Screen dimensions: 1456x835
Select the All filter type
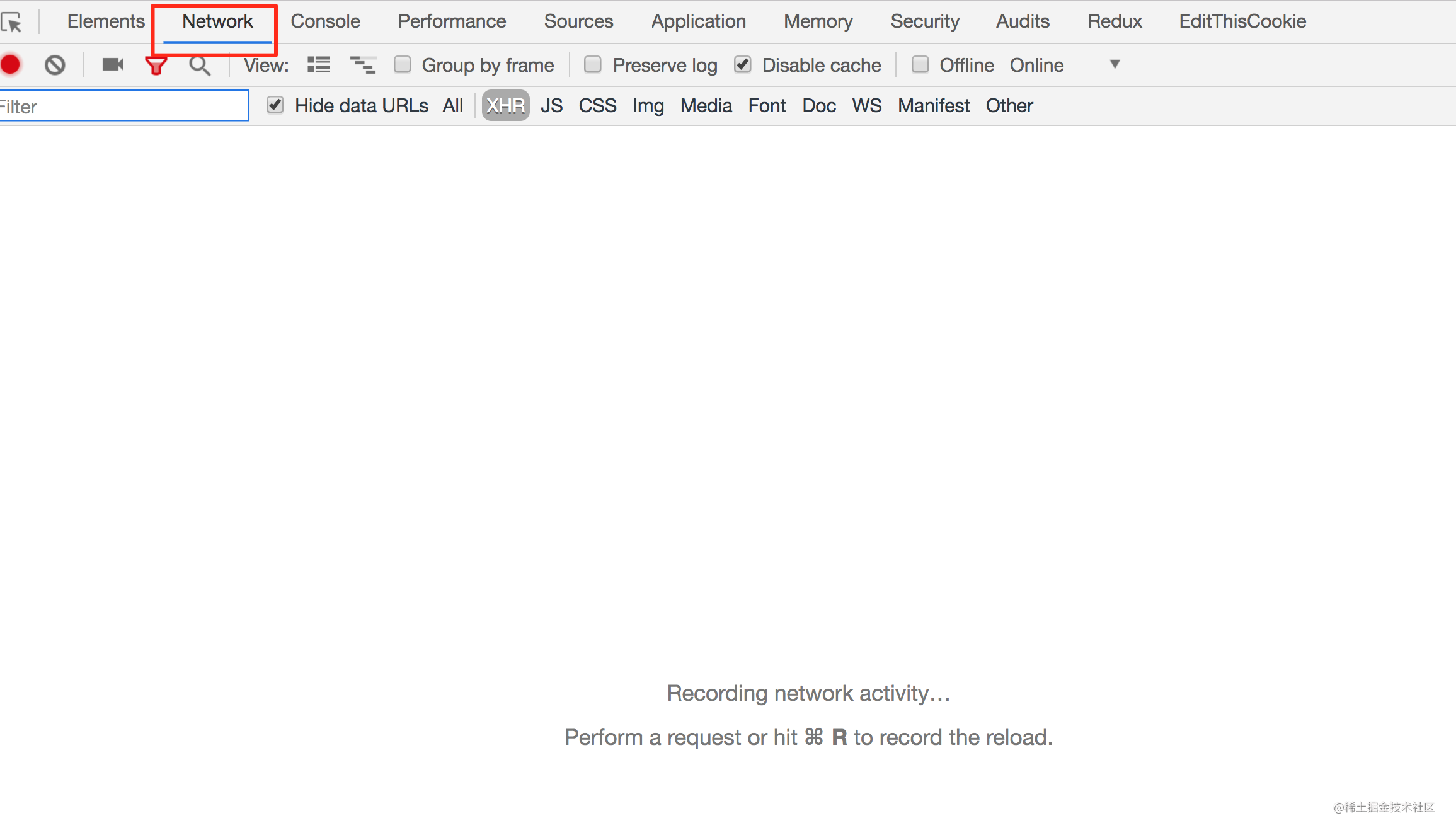pyautogui.click(x=452, y=106)
